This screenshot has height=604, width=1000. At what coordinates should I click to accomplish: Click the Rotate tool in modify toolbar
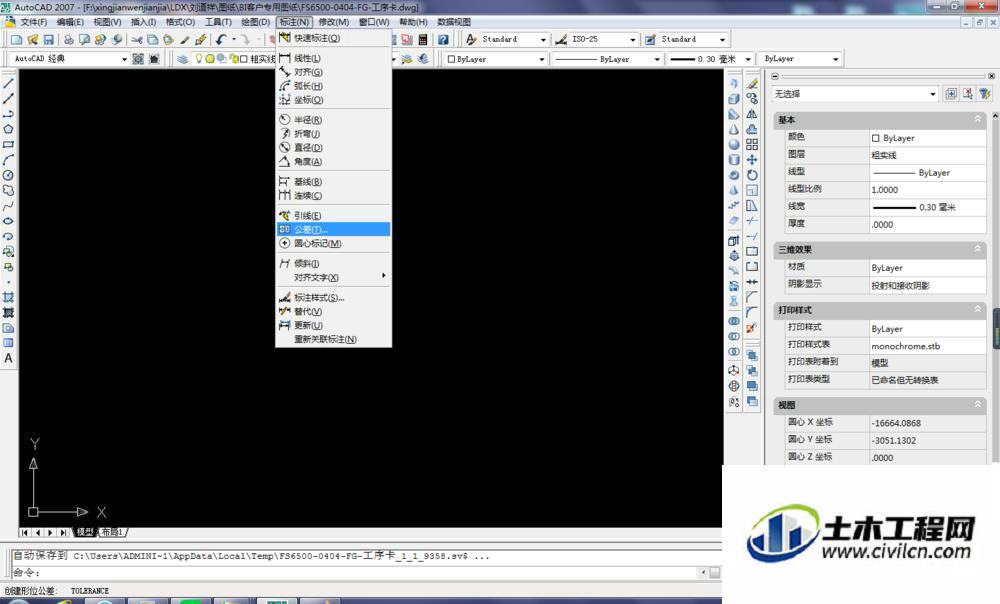click(x=753, y=175)
